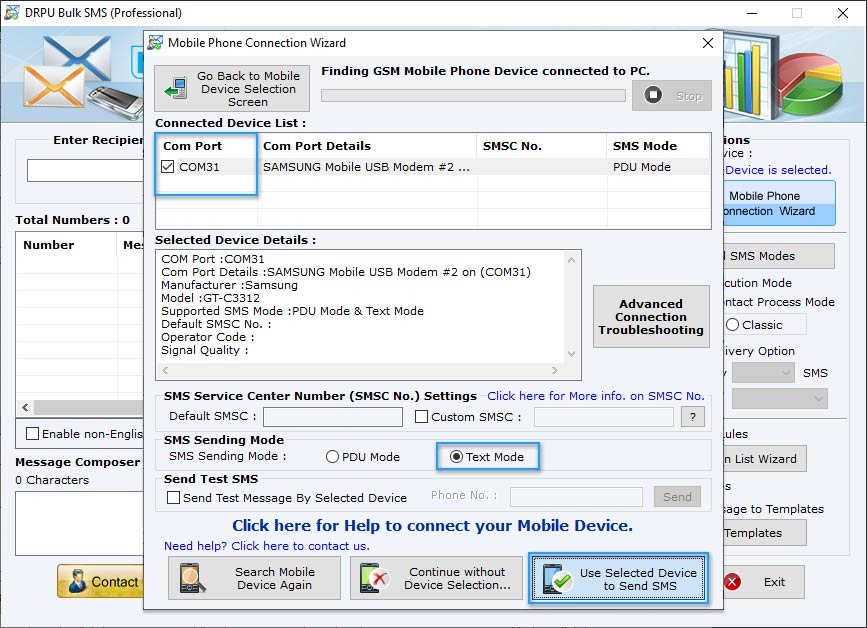The height and width of the screenshot is (628, 867).
Task: Click magnifier icon on Search Mobile Device Again
Action: click(x=192, y=578)
